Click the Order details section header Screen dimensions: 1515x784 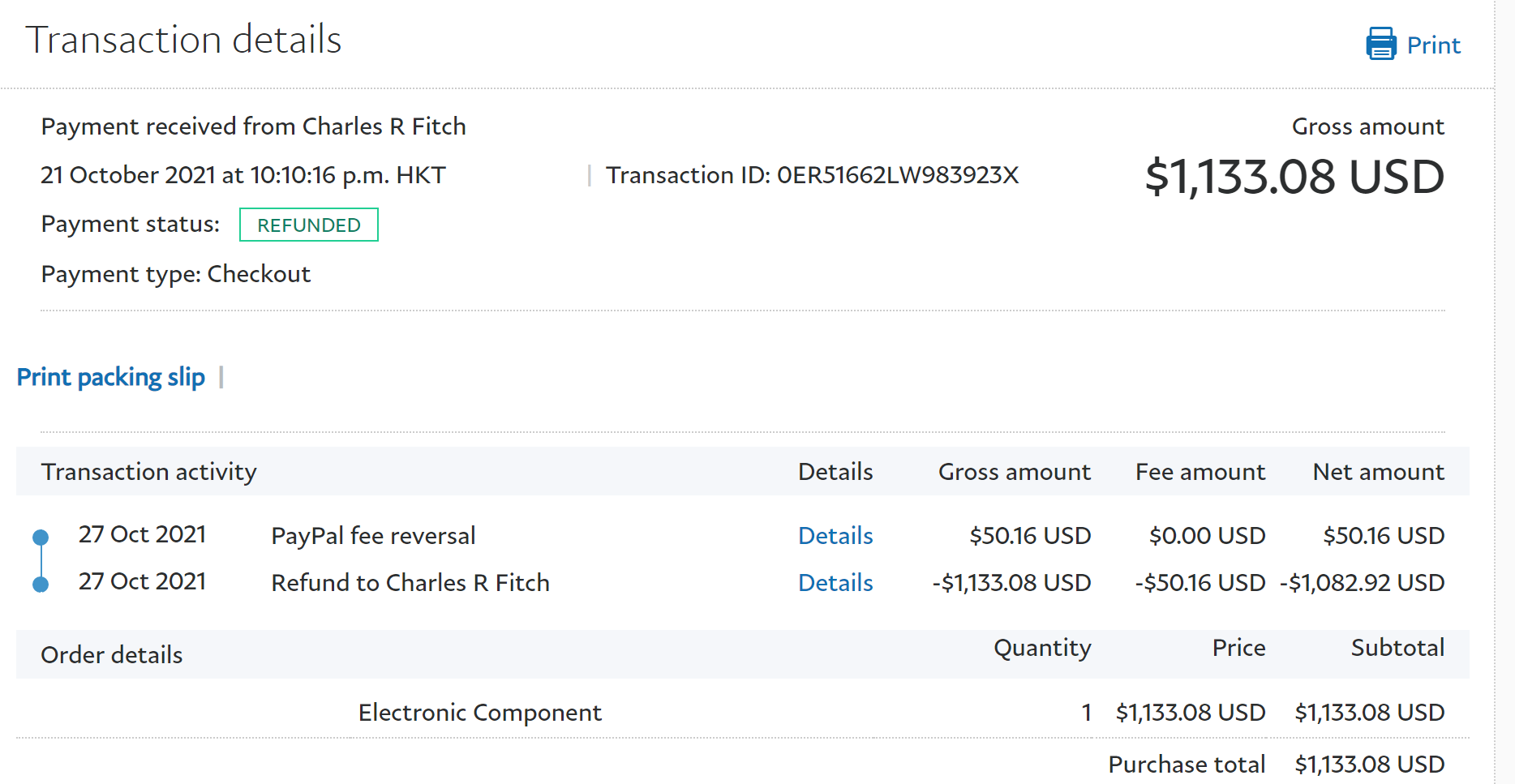coord(112,655)
